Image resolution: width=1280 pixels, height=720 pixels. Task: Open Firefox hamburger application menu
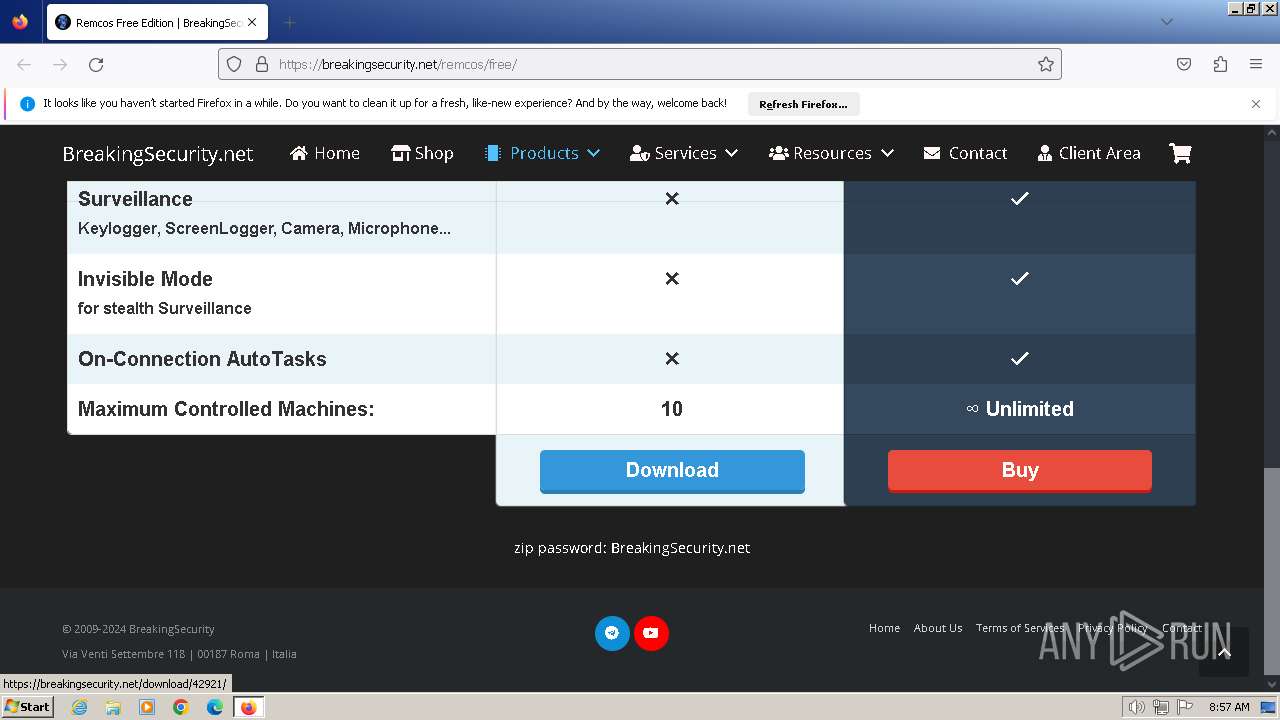[x=1256, y=64]
